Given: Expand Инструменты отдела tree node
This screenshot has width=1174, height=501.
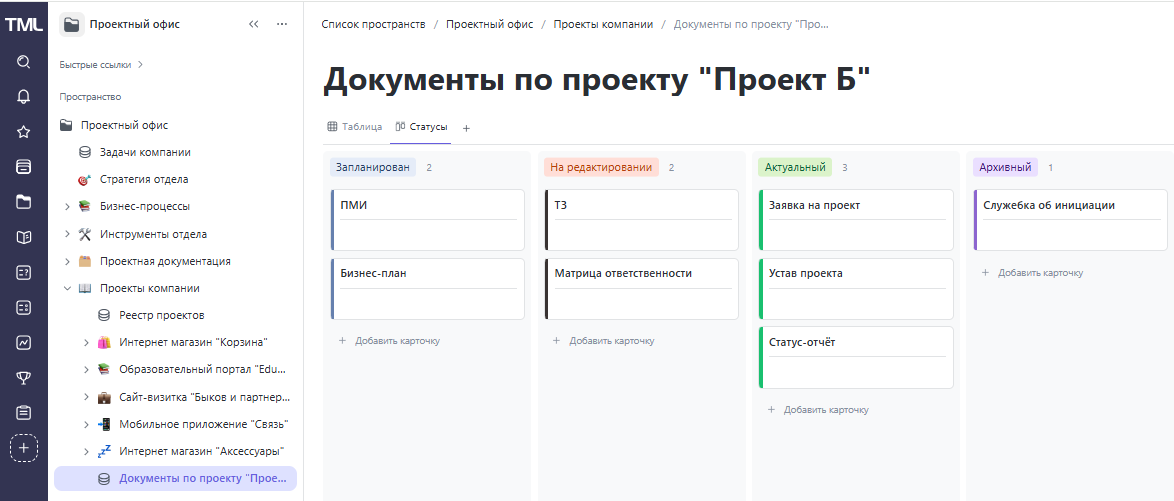Looking at the screenshot, I should (x=67, y=234).
